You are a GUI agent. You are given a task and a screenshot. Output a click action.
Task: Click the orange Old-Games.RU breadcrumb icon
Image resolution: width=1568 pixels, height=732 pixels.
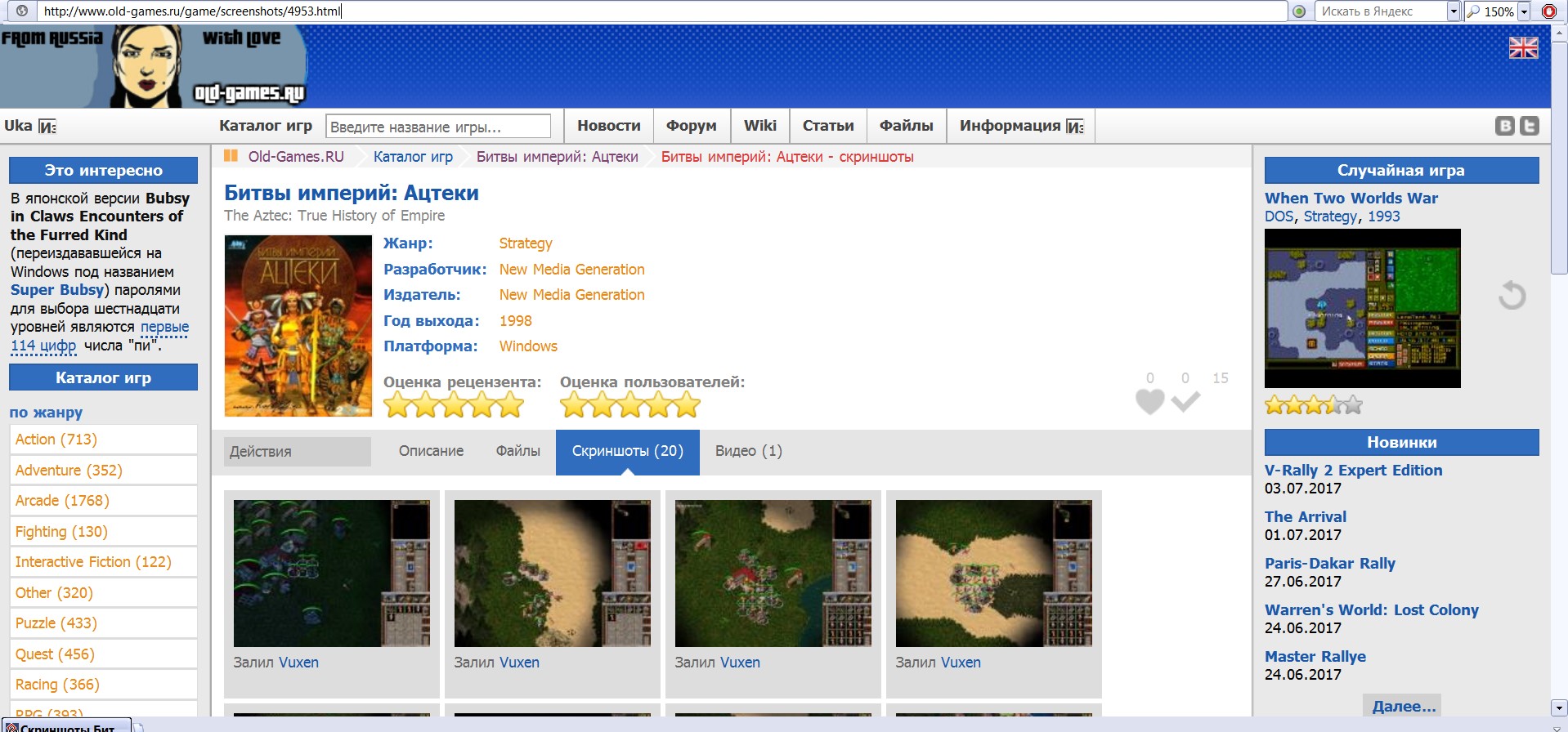231,156
